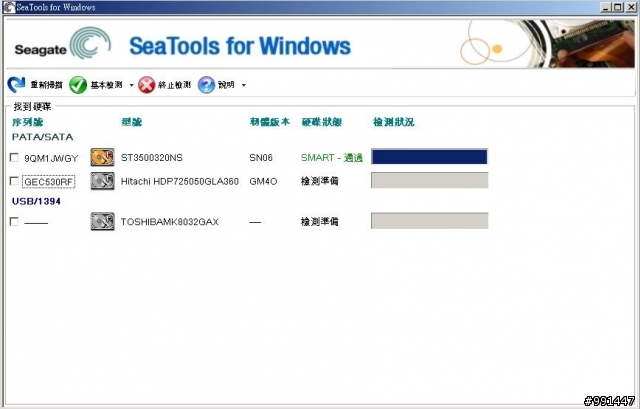
Task: Tick the checkbox for drive 9QM1JWGY
Action: [14, 157]
